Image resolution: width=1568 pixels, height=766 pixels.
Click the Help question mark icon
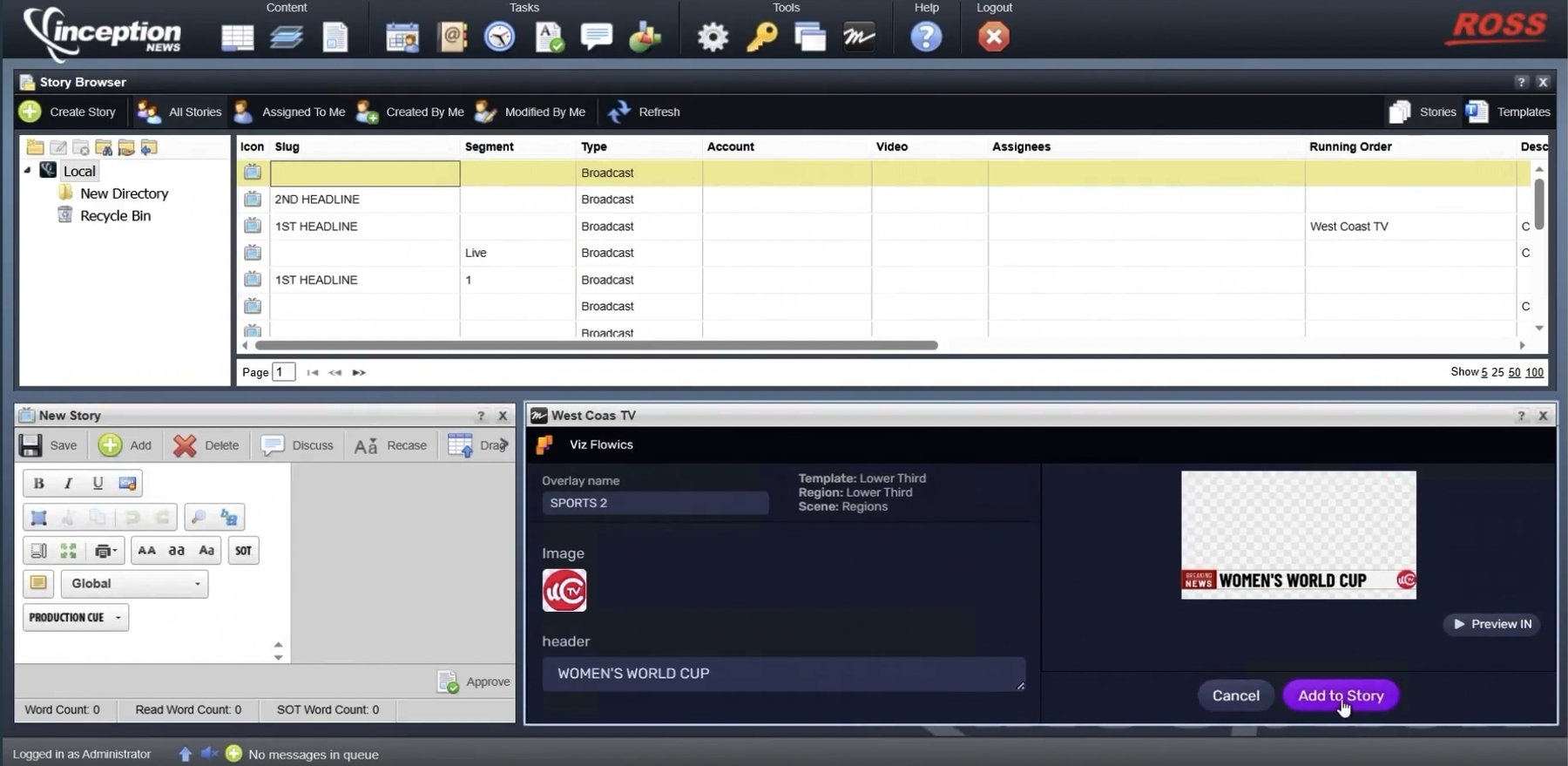(x=926, y=37)
